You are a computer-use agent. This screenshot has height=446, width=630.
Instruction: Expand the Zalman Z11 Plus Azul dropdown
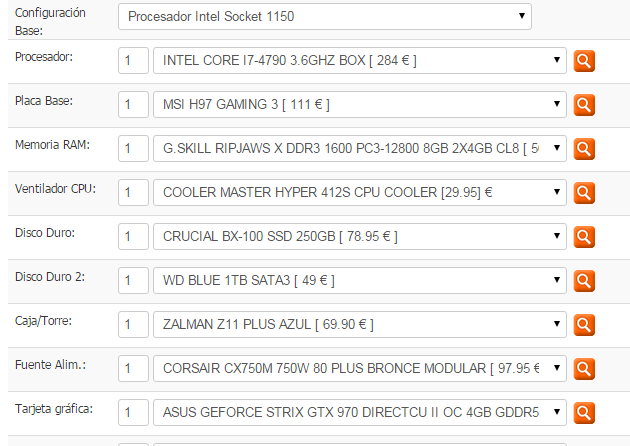360,324
